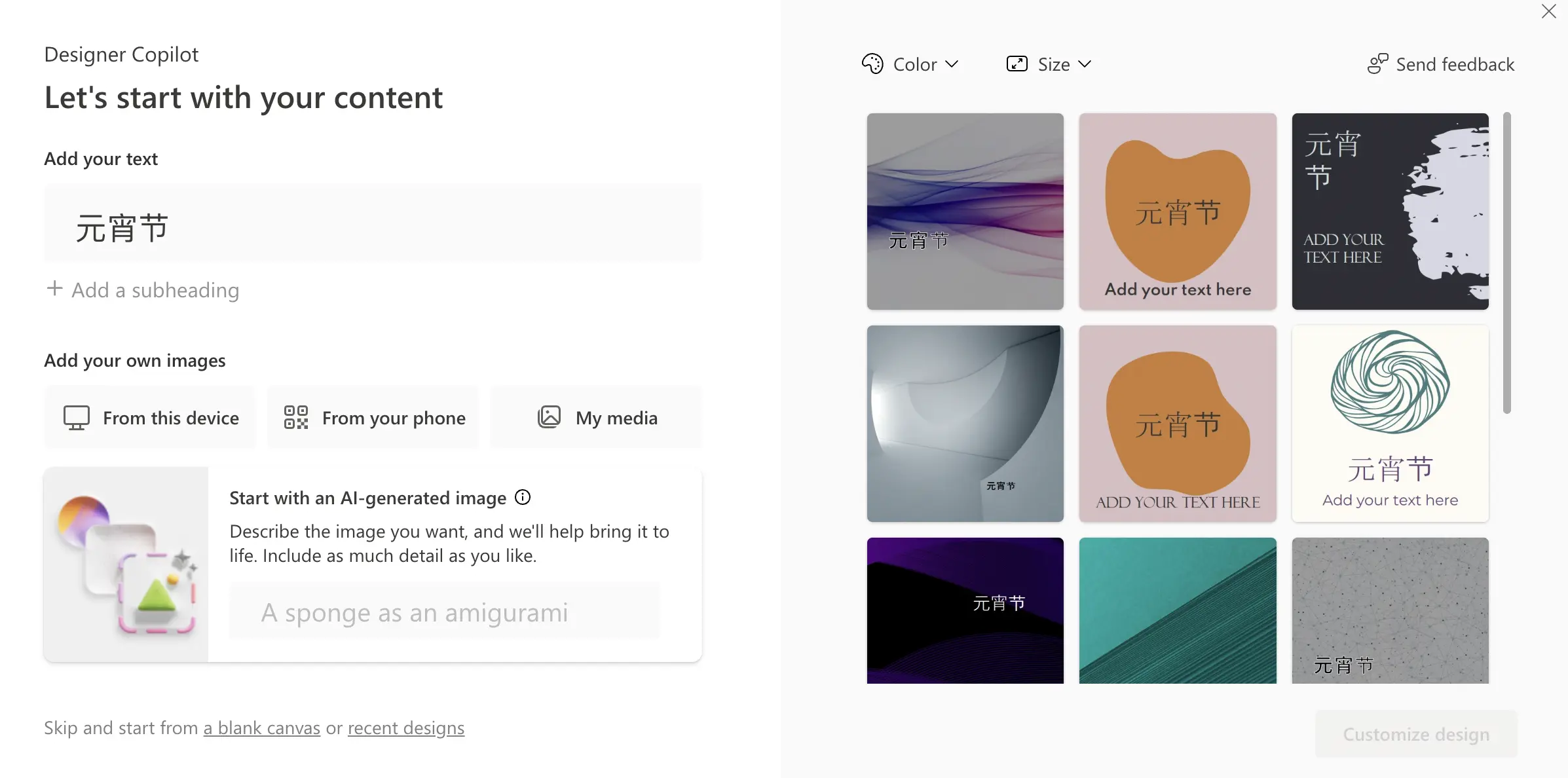The image size is (1568, 778).
Task: Pick the green swirl design thumbnail
Action: [1391, 424]
